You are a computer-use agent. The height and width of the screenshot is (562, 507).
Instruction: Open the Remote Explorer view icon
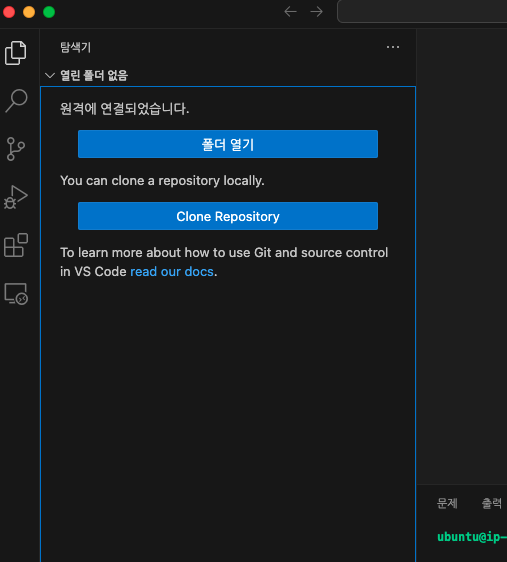tap(16, 294)
